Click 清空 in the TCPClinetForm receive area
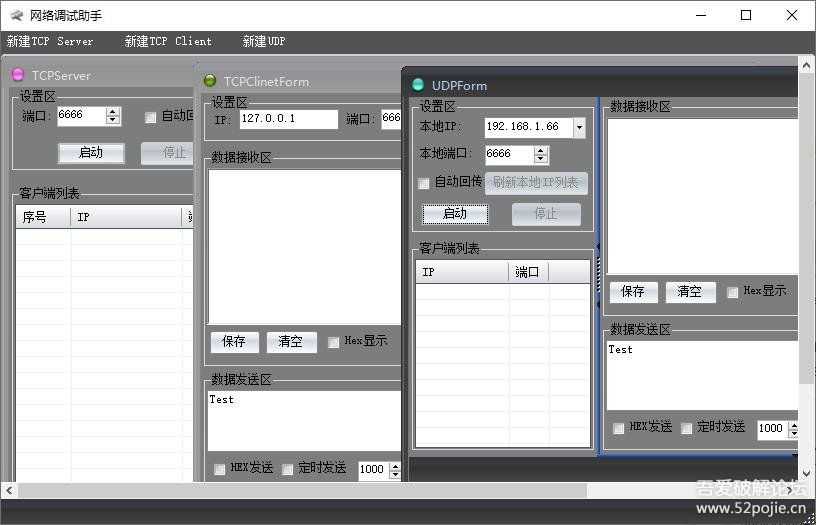This screenshot has width=816, height=525. pyautogui.click(x=291, y=342)
